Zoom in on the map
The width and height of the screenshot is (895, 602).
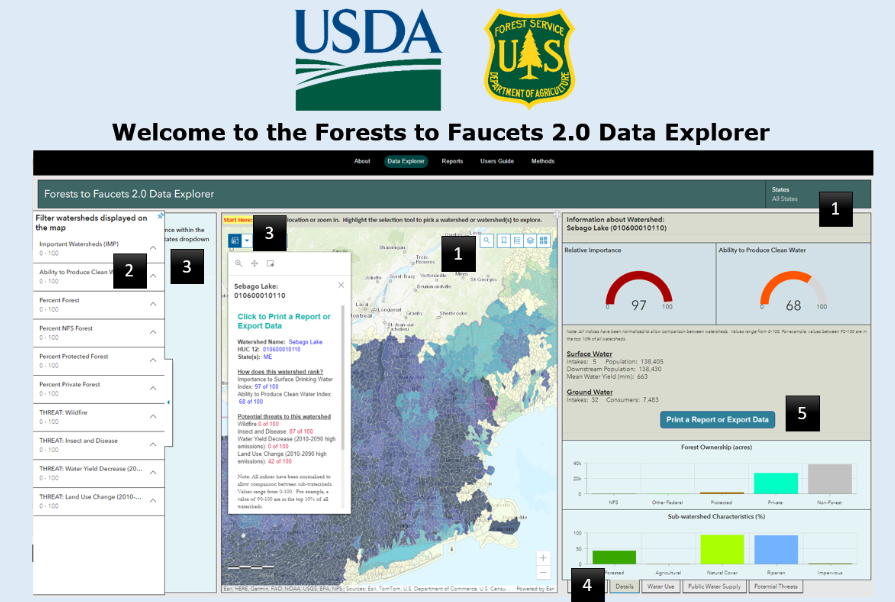click(x=543, y=557)
